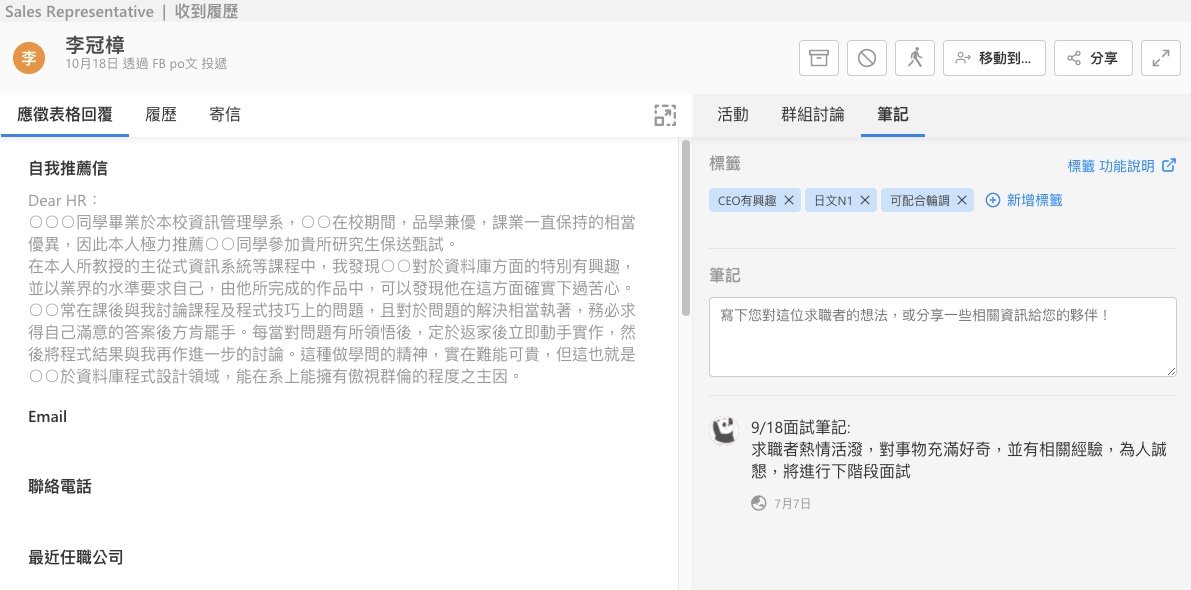Click into the notes text area
Viewport: 1191px width, 590px height.
[x=943, y=337]
